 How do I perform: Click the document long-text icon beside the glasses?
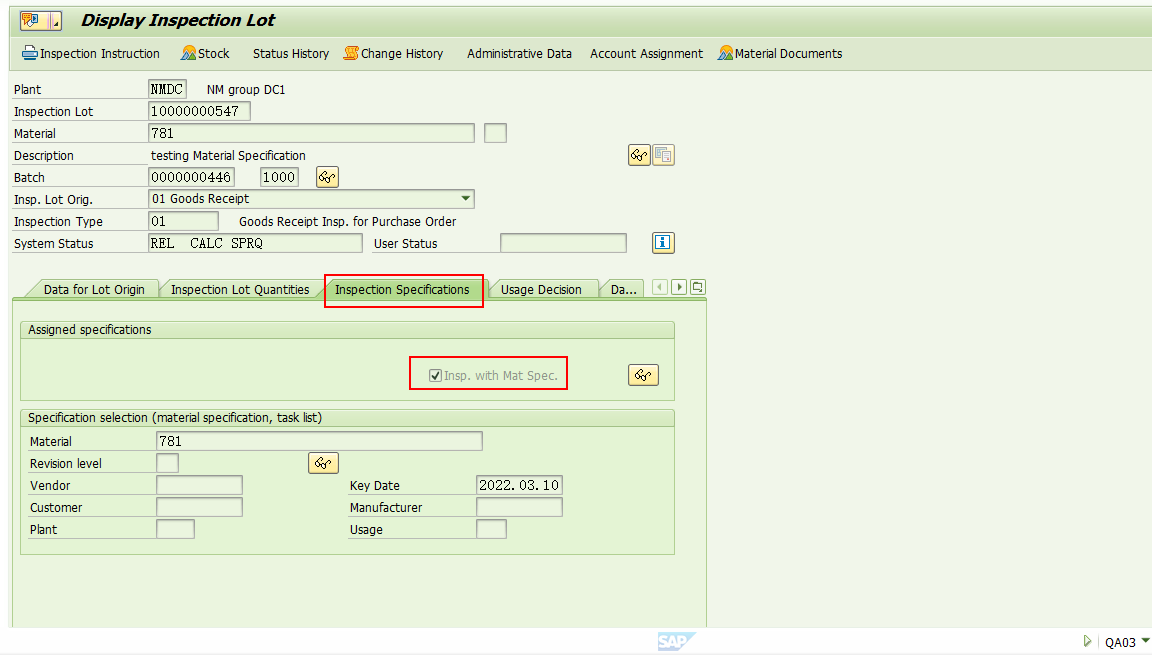[663, 155]
